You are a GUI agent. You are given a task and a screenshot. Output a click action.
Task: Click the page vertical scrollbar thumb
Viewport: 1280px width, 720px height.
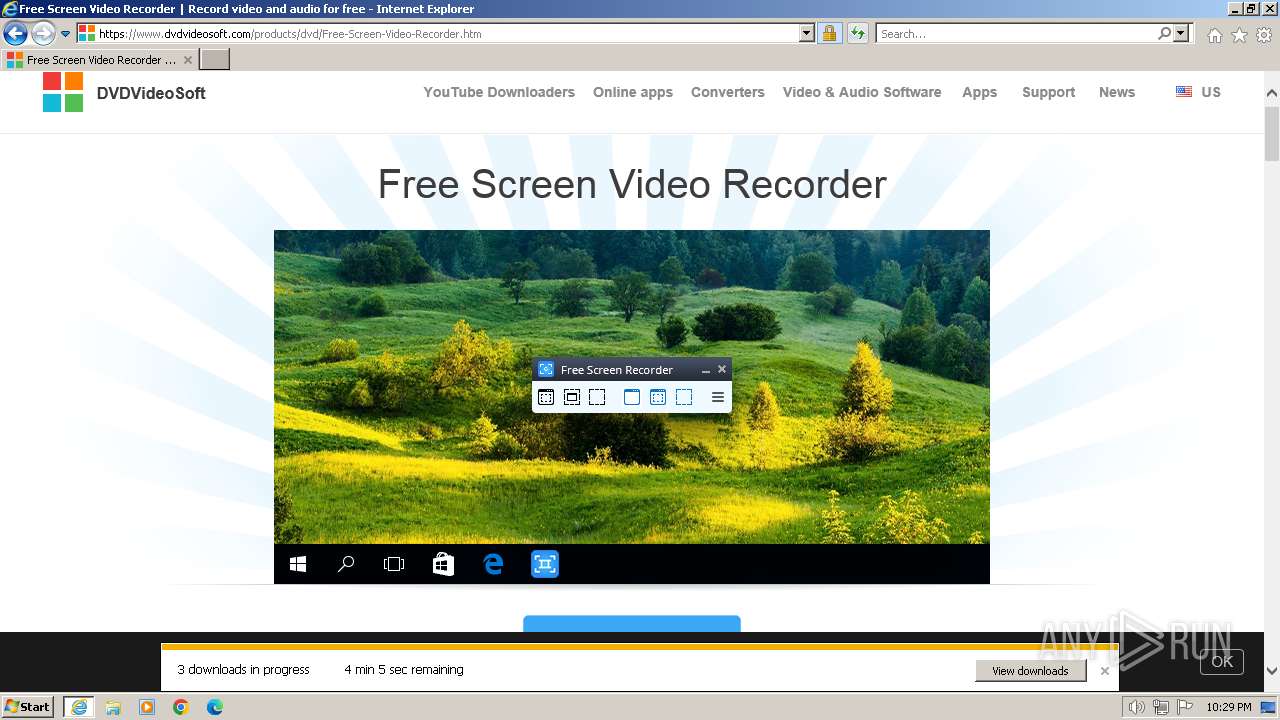[x=1272, y=135]
